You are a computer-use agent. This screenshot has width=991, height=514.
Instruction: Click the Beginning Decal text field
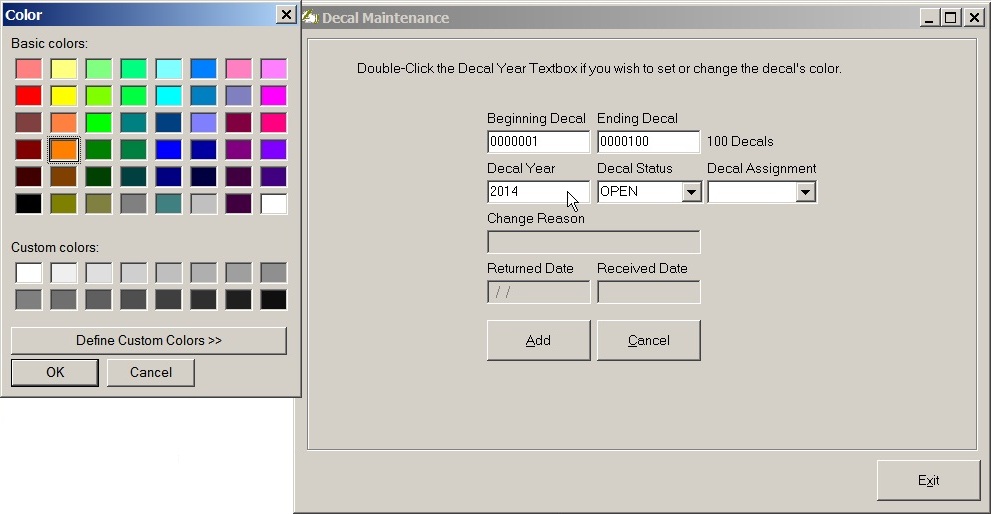point(538,142)
